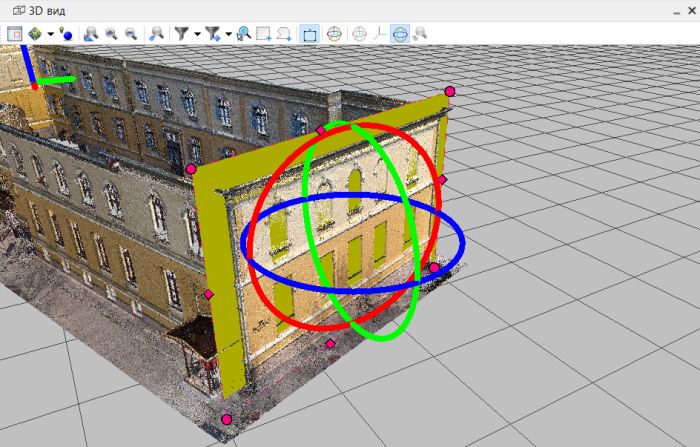700x447 pixels.
Task: Toggle the highlighted clipping box button
Action: pyautogui.click(x=310, y=33)
